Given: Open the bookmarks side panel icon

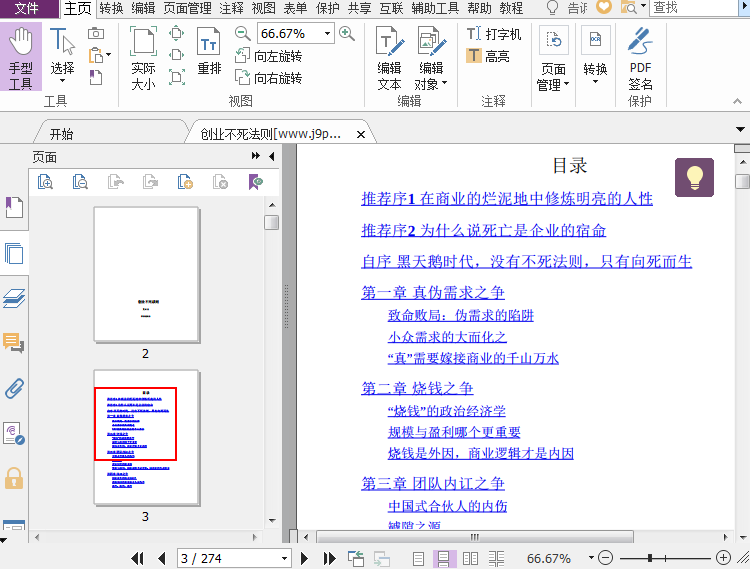Looking at the screenshot, I should tap(14, 208).
